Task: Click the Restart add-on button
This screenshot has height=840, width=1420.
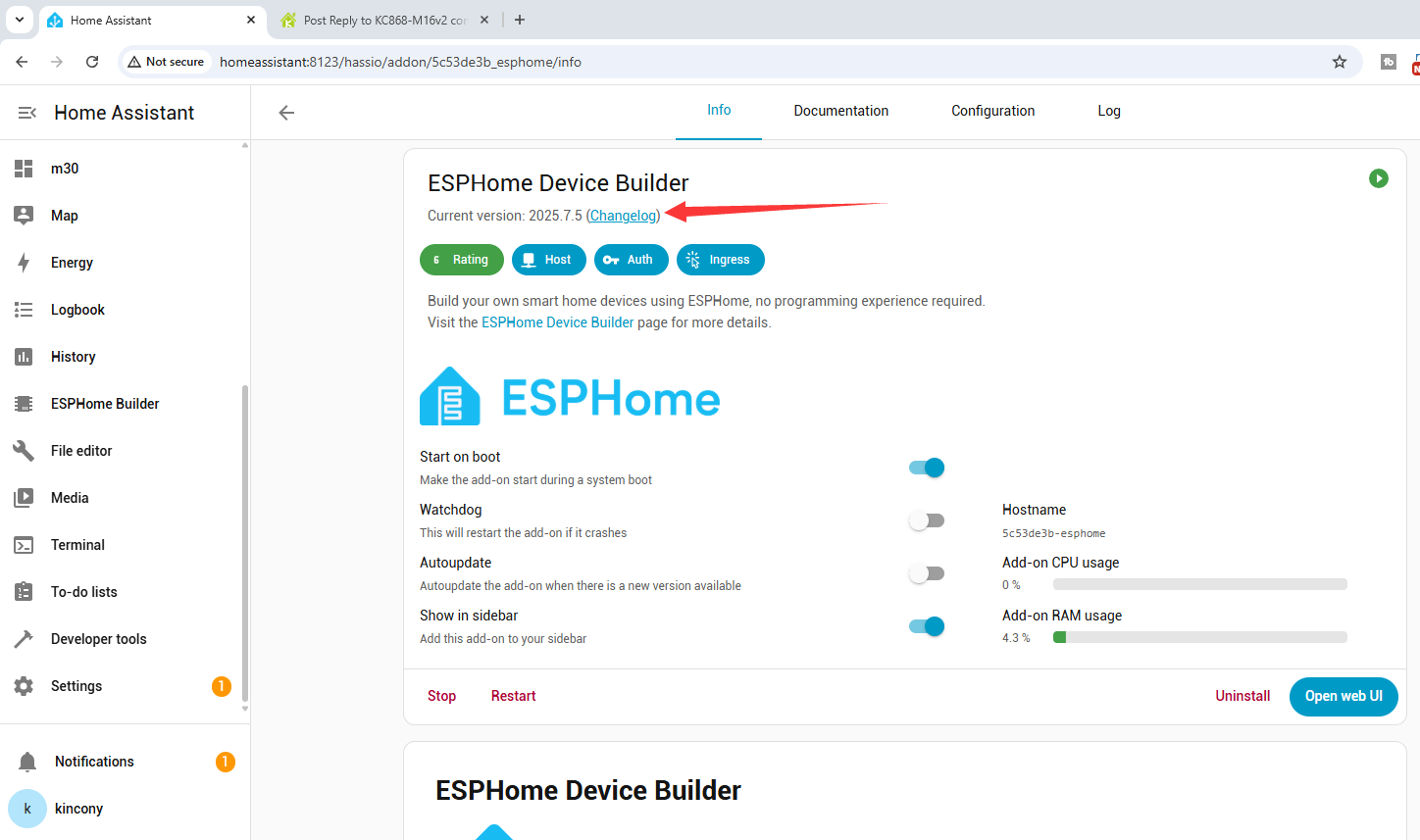Action: click(513, 696)
